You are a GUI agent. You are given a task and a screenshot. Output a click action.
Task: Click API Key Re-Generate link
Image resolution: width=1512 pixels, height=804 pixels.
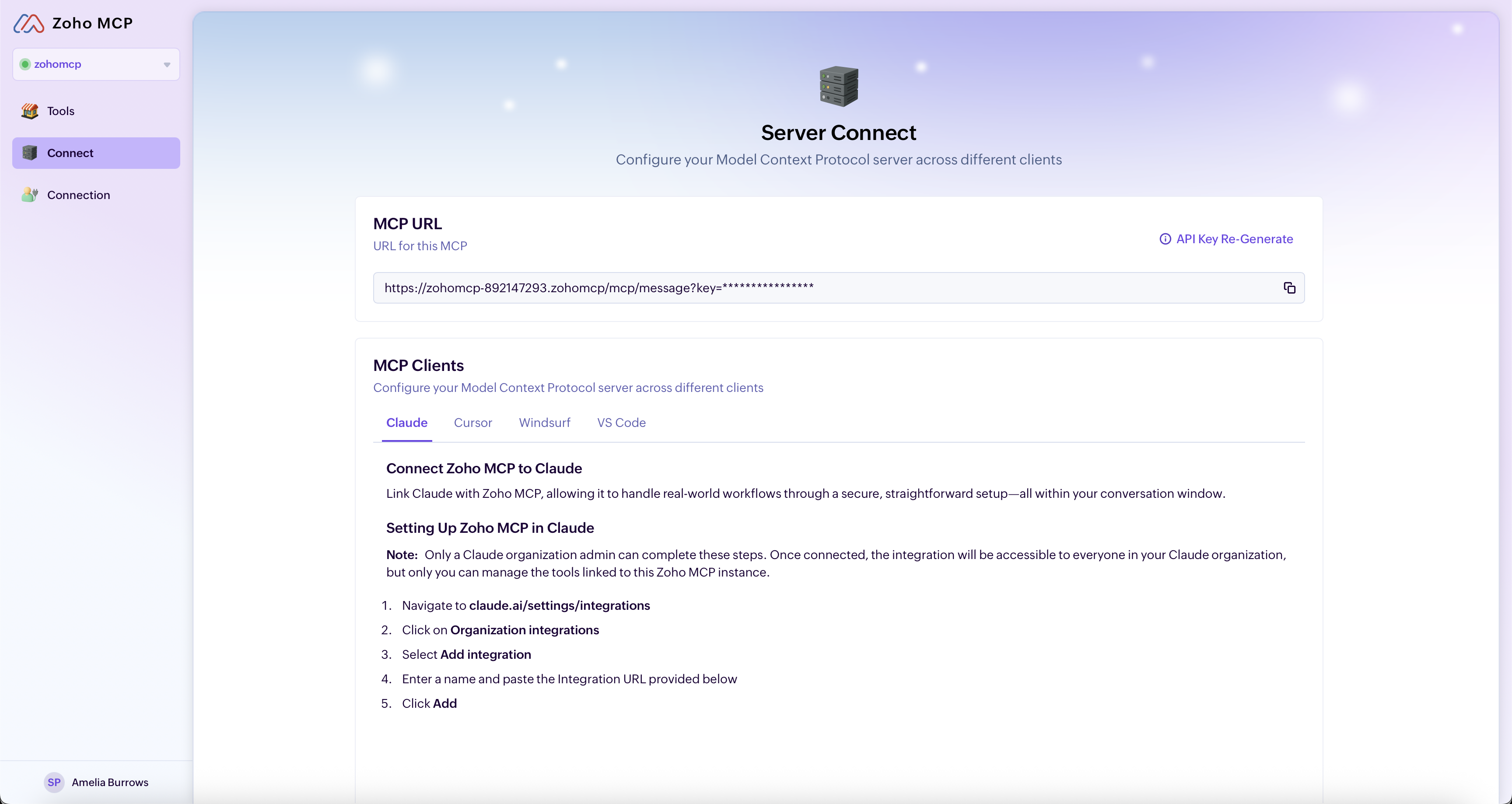(1235, 239)
